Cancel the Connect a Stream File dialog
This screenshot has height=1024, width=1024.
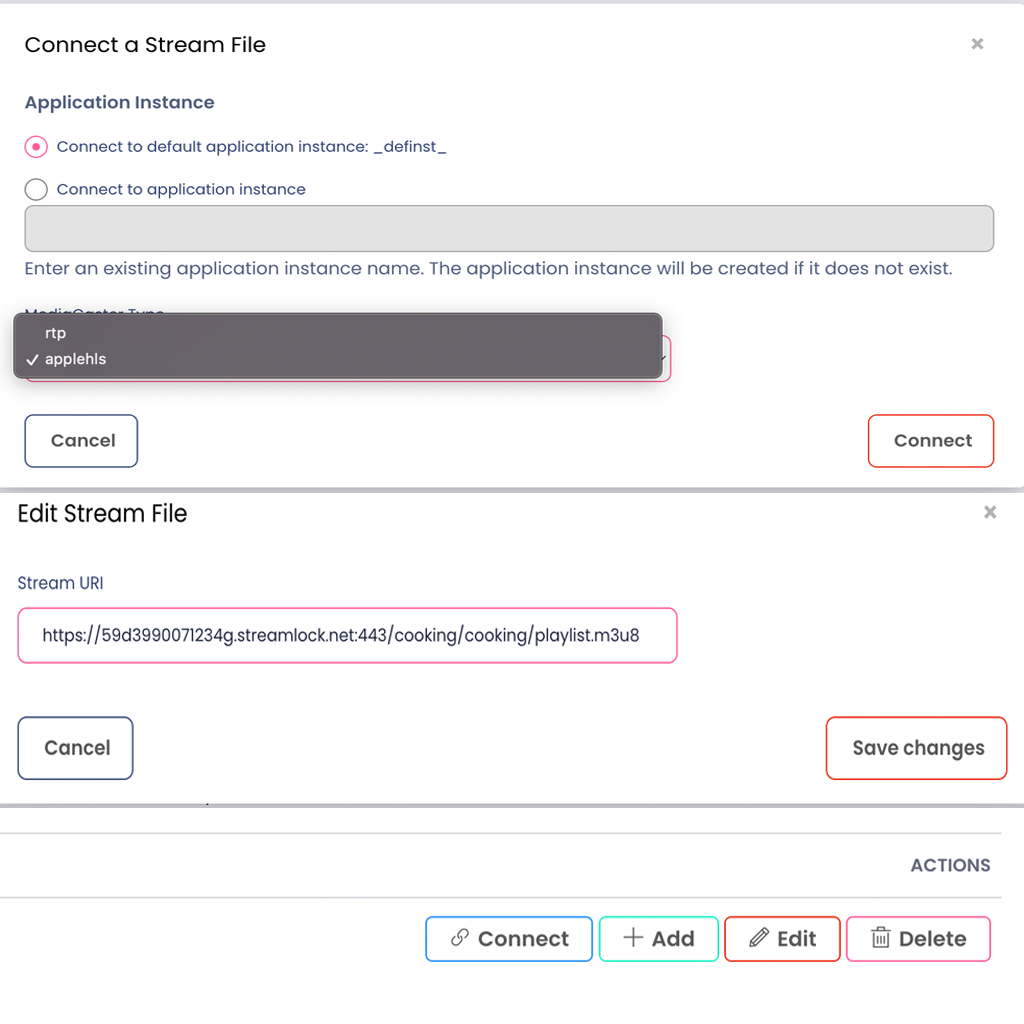(x=81, y=441)
